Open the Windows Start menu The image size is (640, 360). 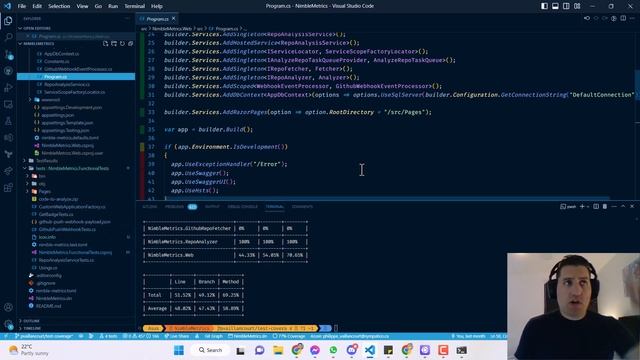pyautogui.click(x=179, y=350)
